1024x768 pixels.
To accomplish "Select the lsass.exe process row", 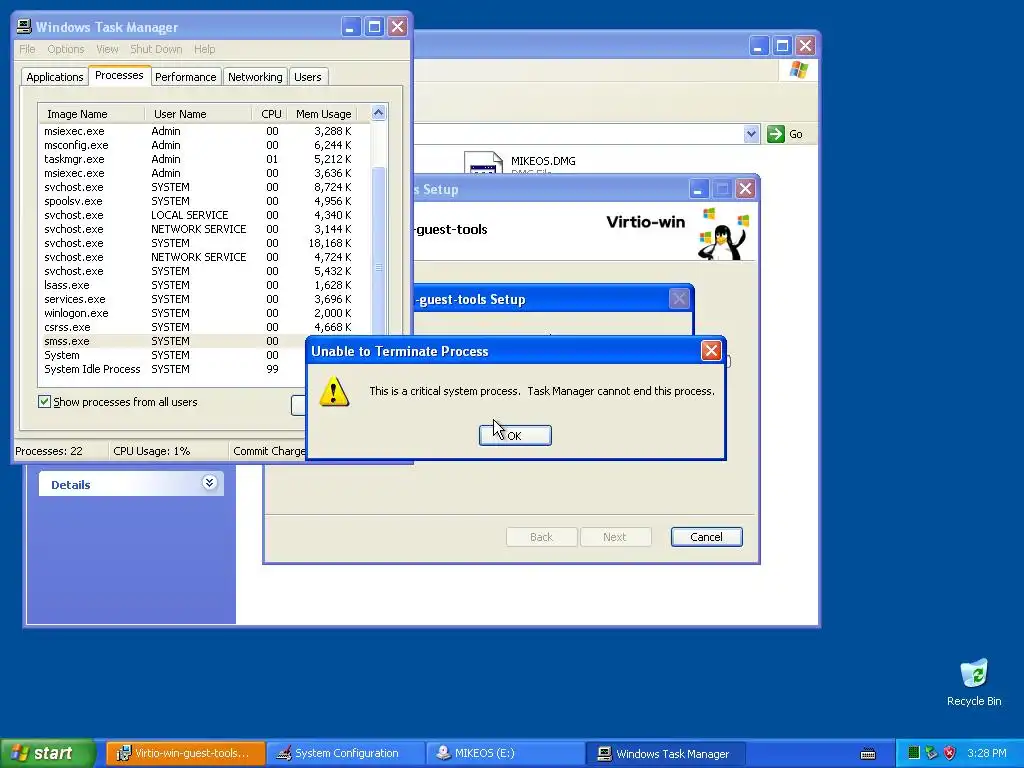I will [204, 285].
